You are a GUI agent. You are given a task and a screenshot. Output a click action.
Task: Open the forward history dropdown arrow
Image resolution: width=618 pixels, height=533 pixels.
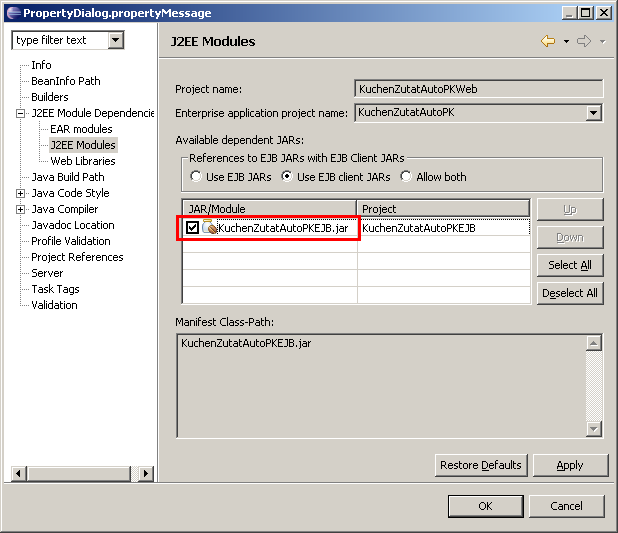[602, 42]
